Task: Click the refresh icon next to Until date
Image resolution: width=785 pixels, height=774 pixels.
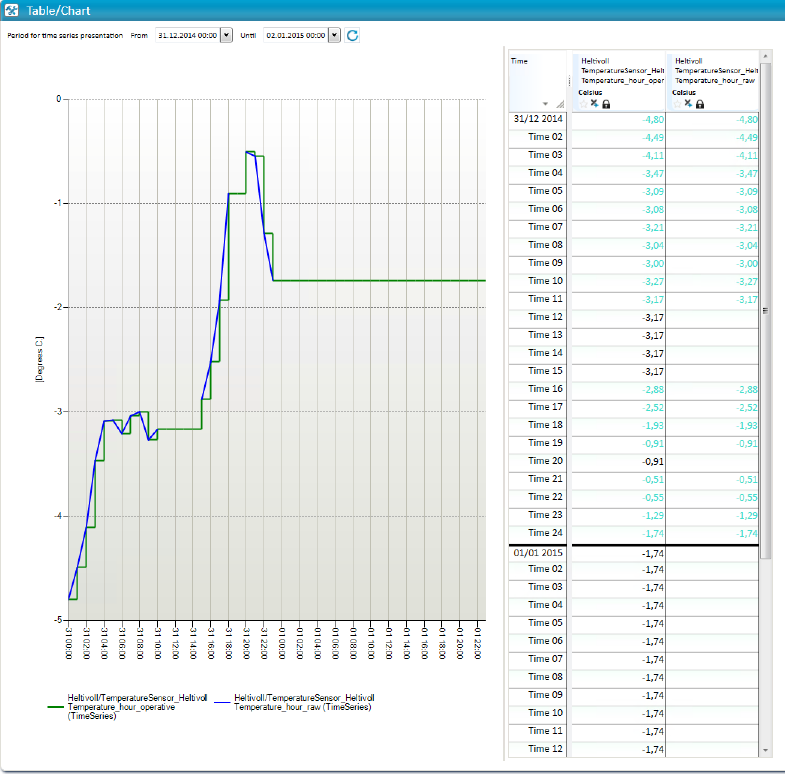Action: [352, 35]
